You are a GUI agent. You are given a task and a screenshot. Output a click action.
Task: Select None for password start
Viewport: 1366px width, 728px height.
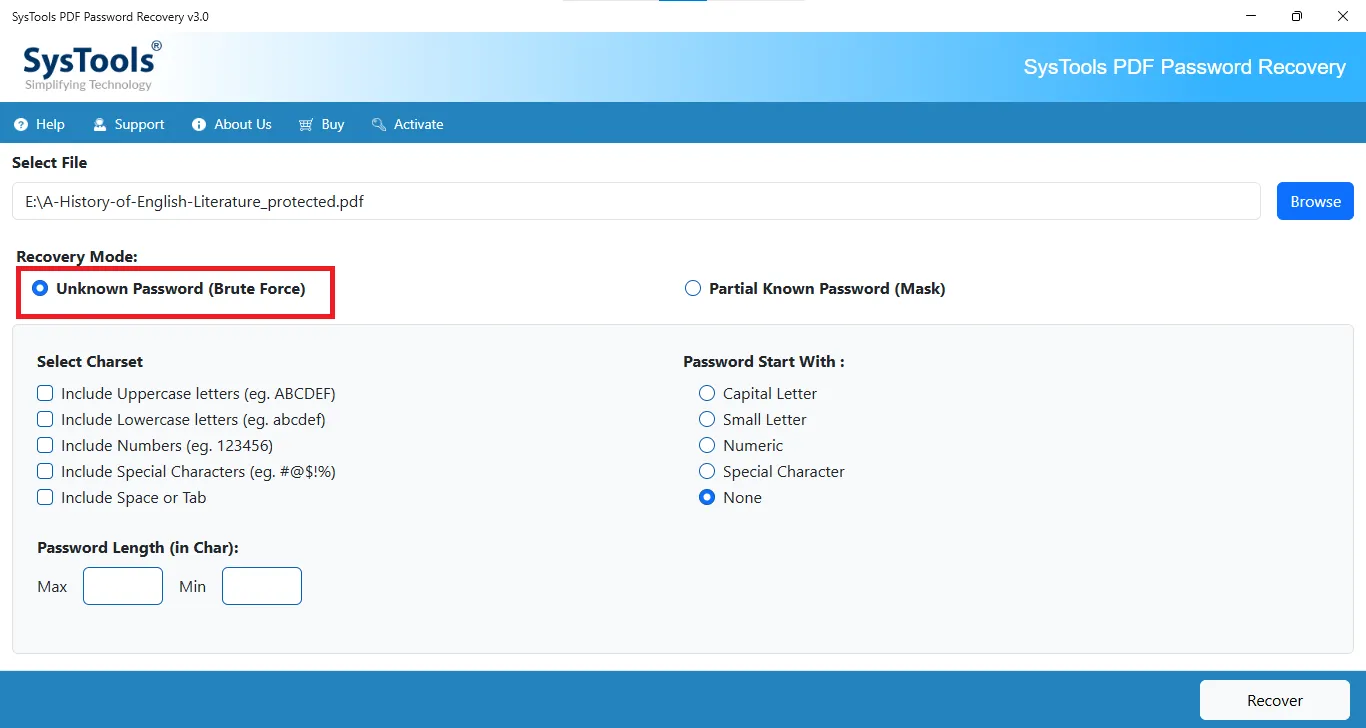tap(707, 497)
